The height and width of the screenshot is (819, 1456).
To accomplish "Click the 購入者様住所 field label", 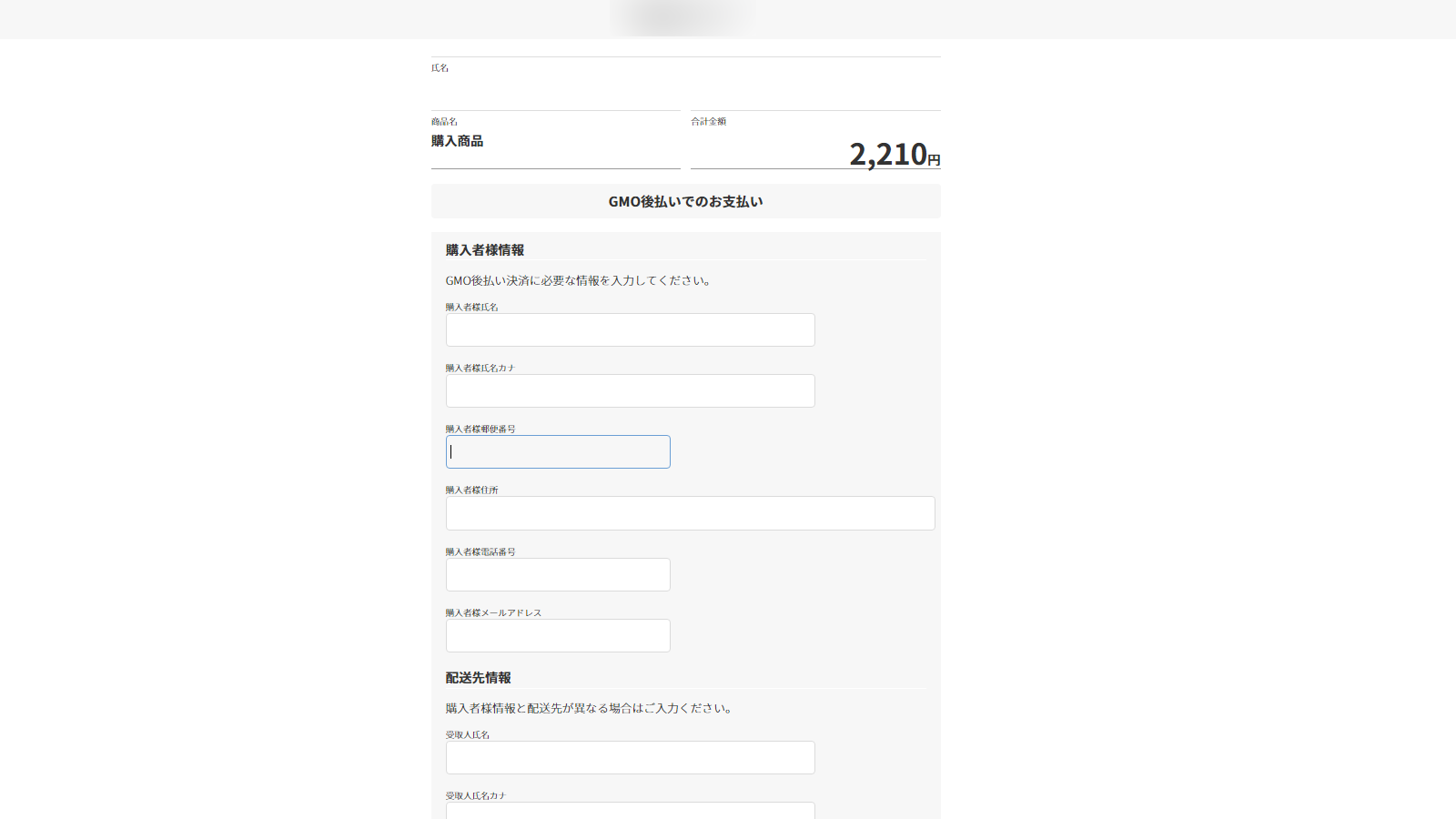I will point(471,490).
